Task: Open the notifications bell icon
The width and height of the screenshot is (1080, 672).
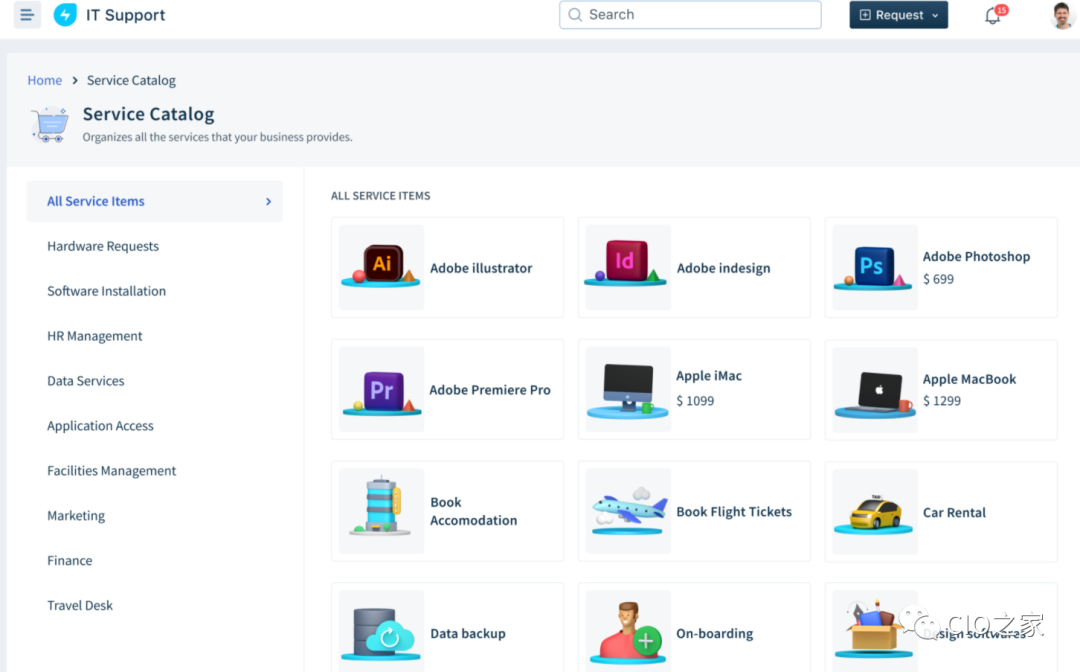Action: (992, 15)
